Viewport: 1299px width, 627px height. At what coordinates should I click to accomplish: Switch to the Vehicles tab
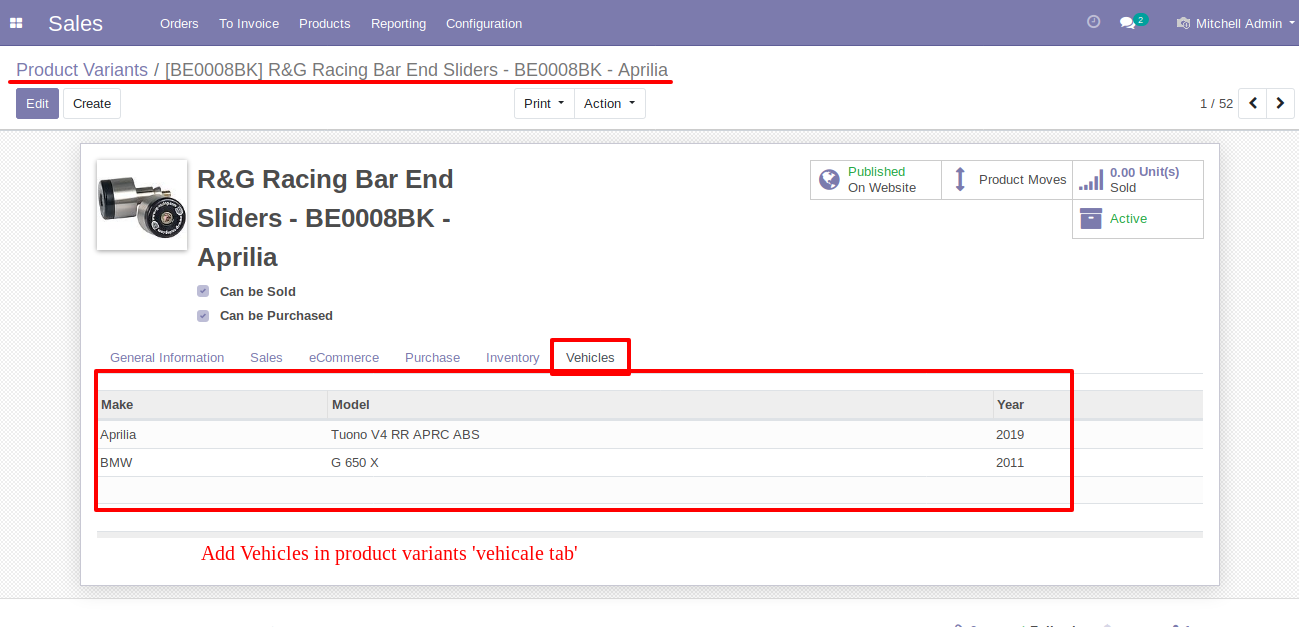point(590,357)
